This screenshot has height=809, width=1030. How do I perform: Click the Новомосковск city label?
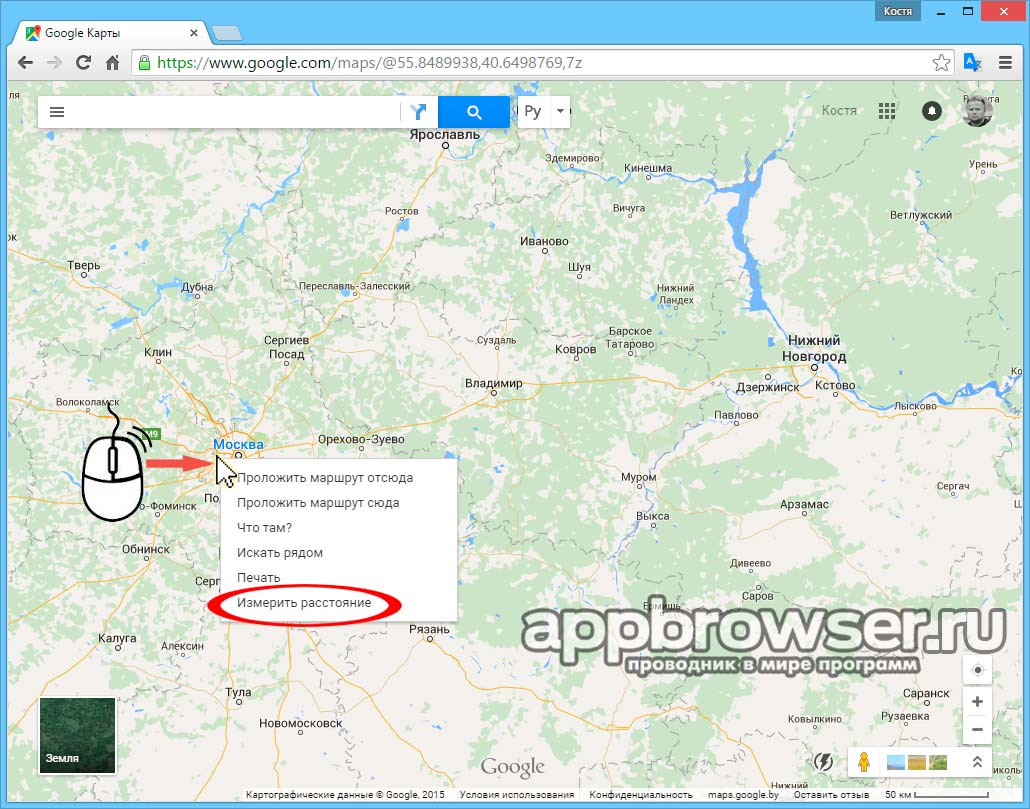point(300,723)
